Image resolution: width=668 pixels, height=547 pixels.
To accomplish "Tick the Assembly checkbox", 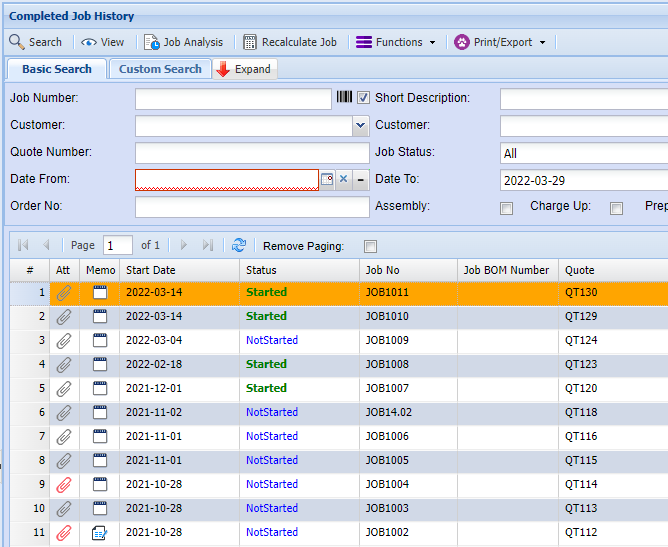I will (507, 208).
